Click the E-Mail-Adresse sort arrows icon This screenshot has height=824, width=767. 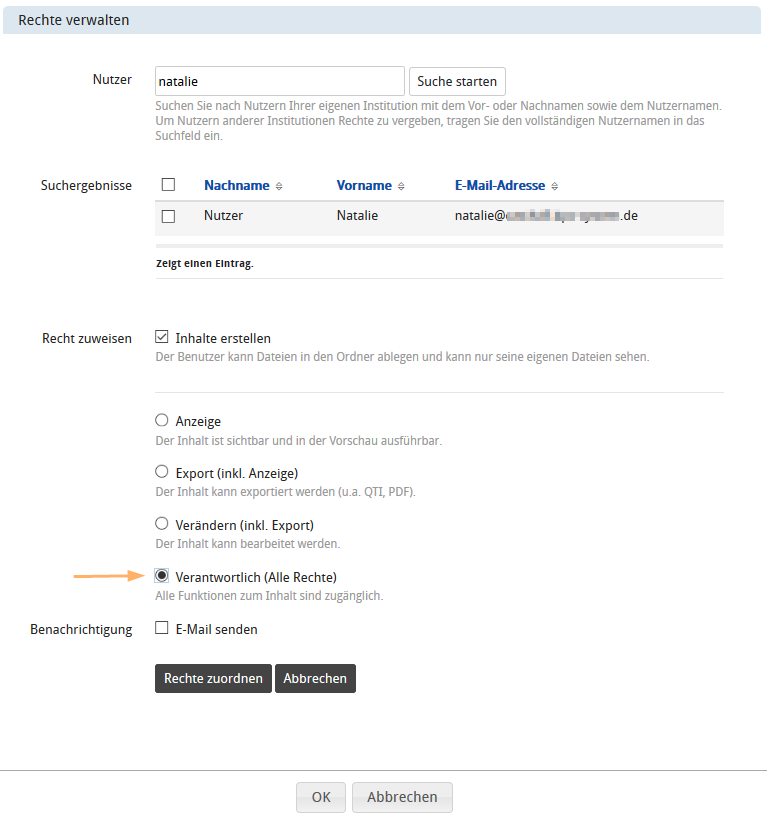click(555, 186)
